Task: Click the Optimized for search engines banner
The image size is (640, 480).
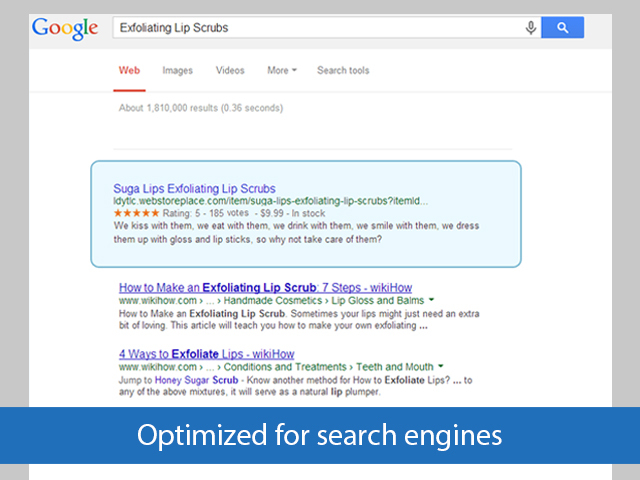Action: coord(320,435)
